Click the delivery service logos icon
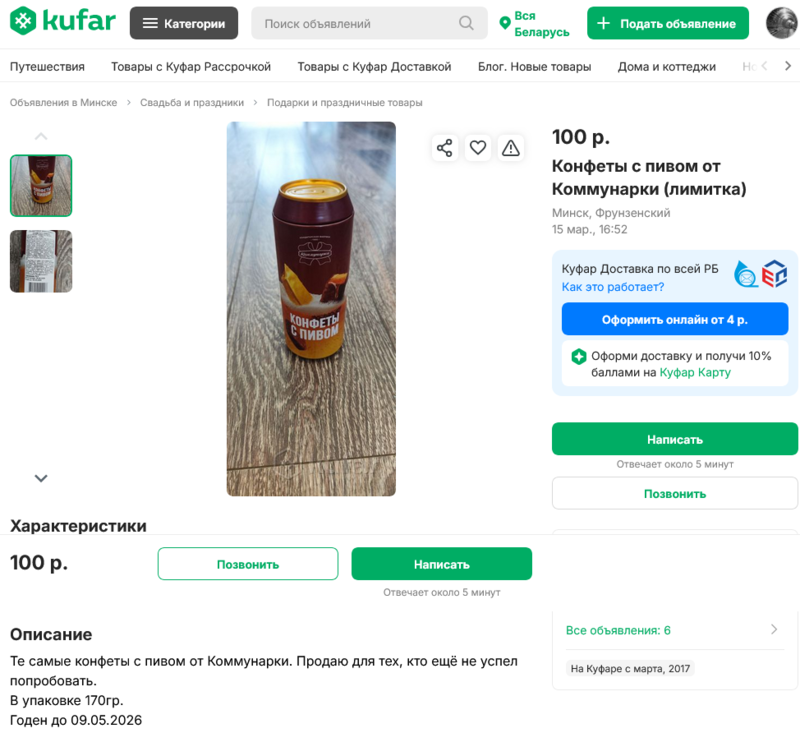The image size is (800, 733). 760,274
